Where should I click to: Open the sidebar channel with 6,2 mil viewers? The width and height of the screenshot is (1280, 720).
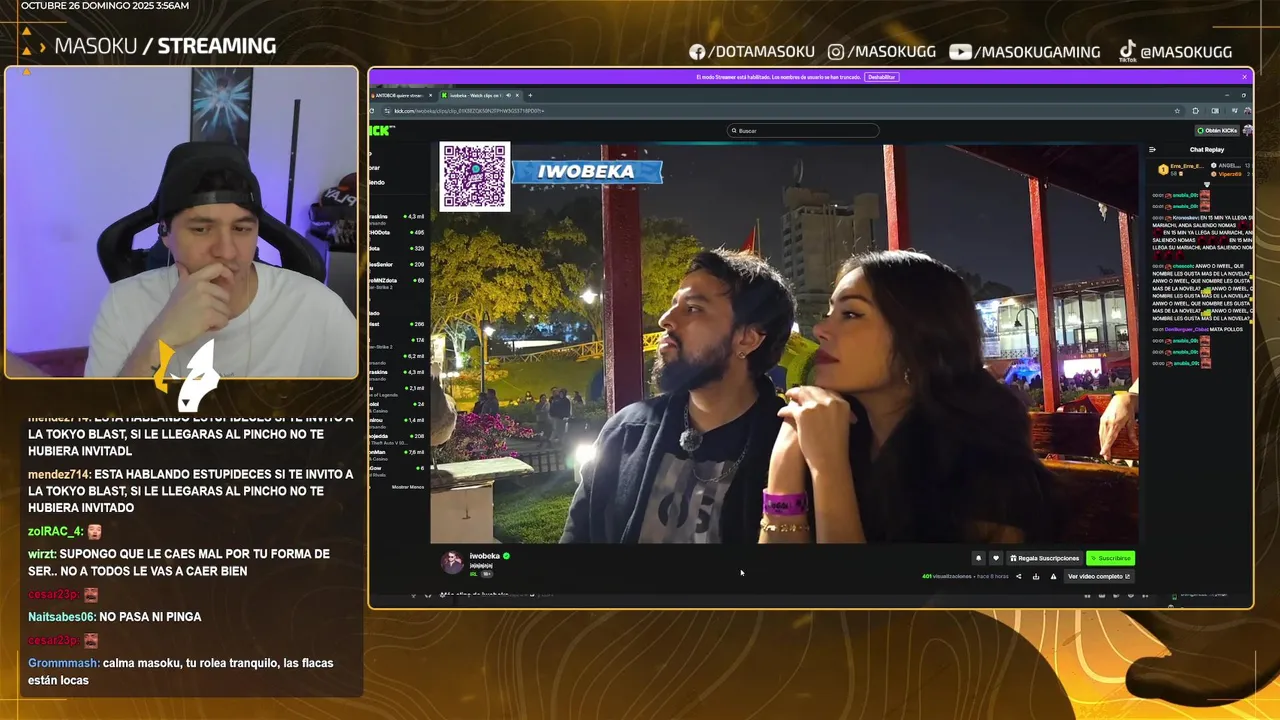click(398, 356)
